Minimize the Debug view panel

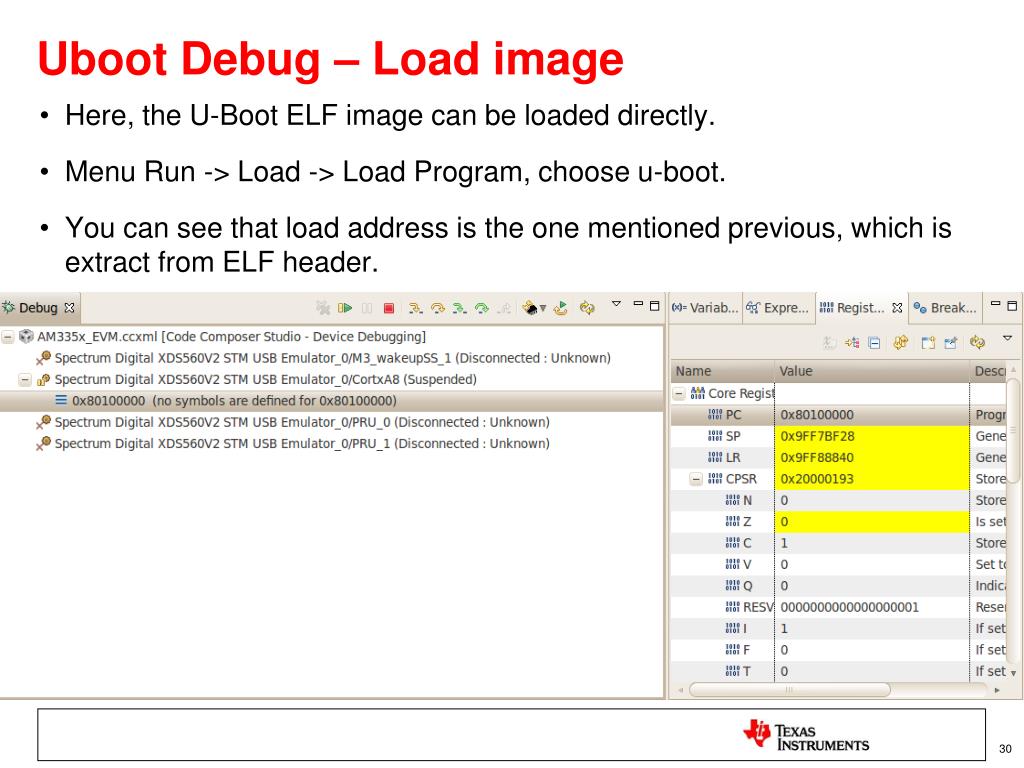[x=638, y=304]
